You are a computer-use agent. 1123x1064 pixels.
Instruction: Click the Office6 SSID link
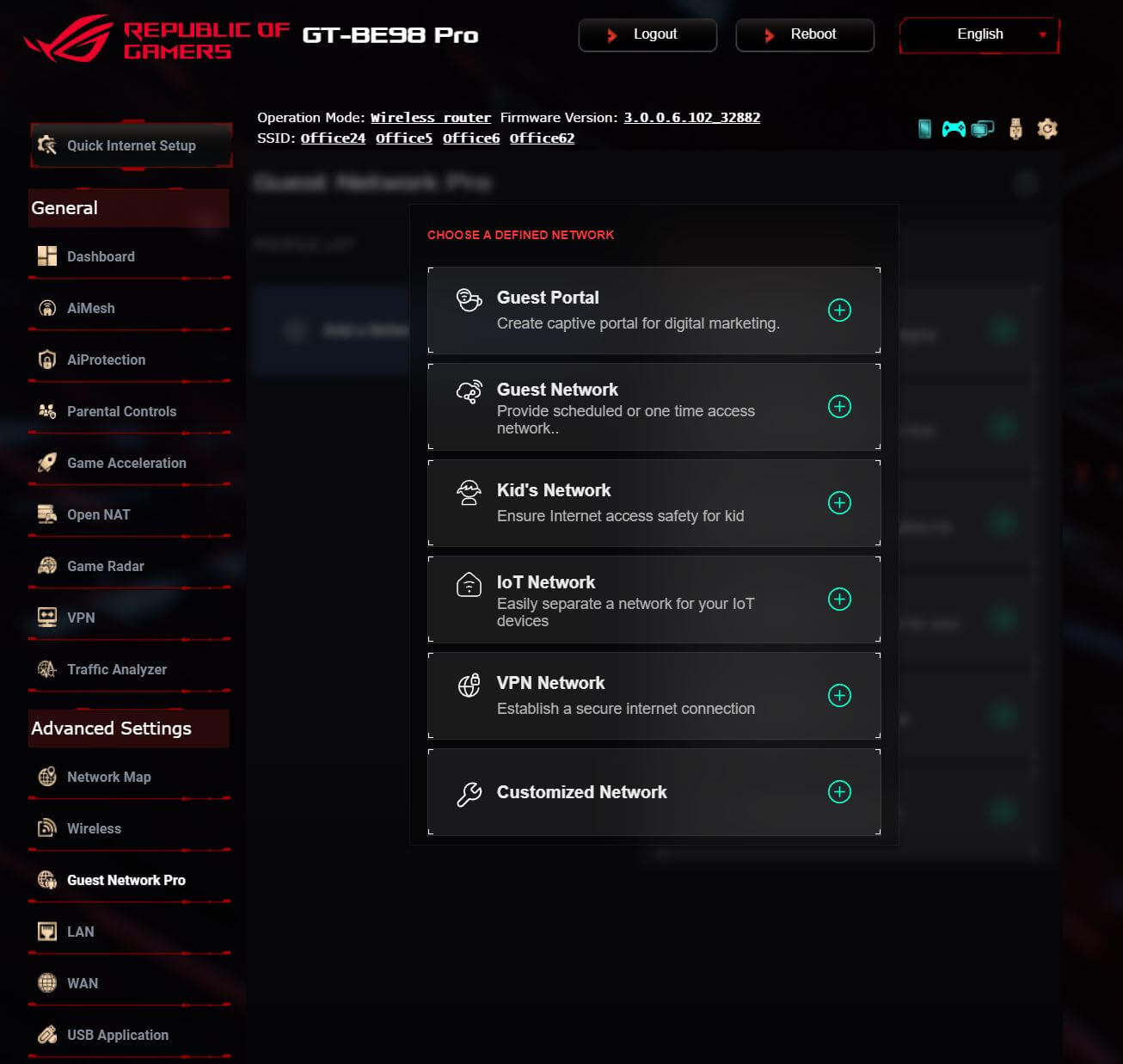pos(471,138)
